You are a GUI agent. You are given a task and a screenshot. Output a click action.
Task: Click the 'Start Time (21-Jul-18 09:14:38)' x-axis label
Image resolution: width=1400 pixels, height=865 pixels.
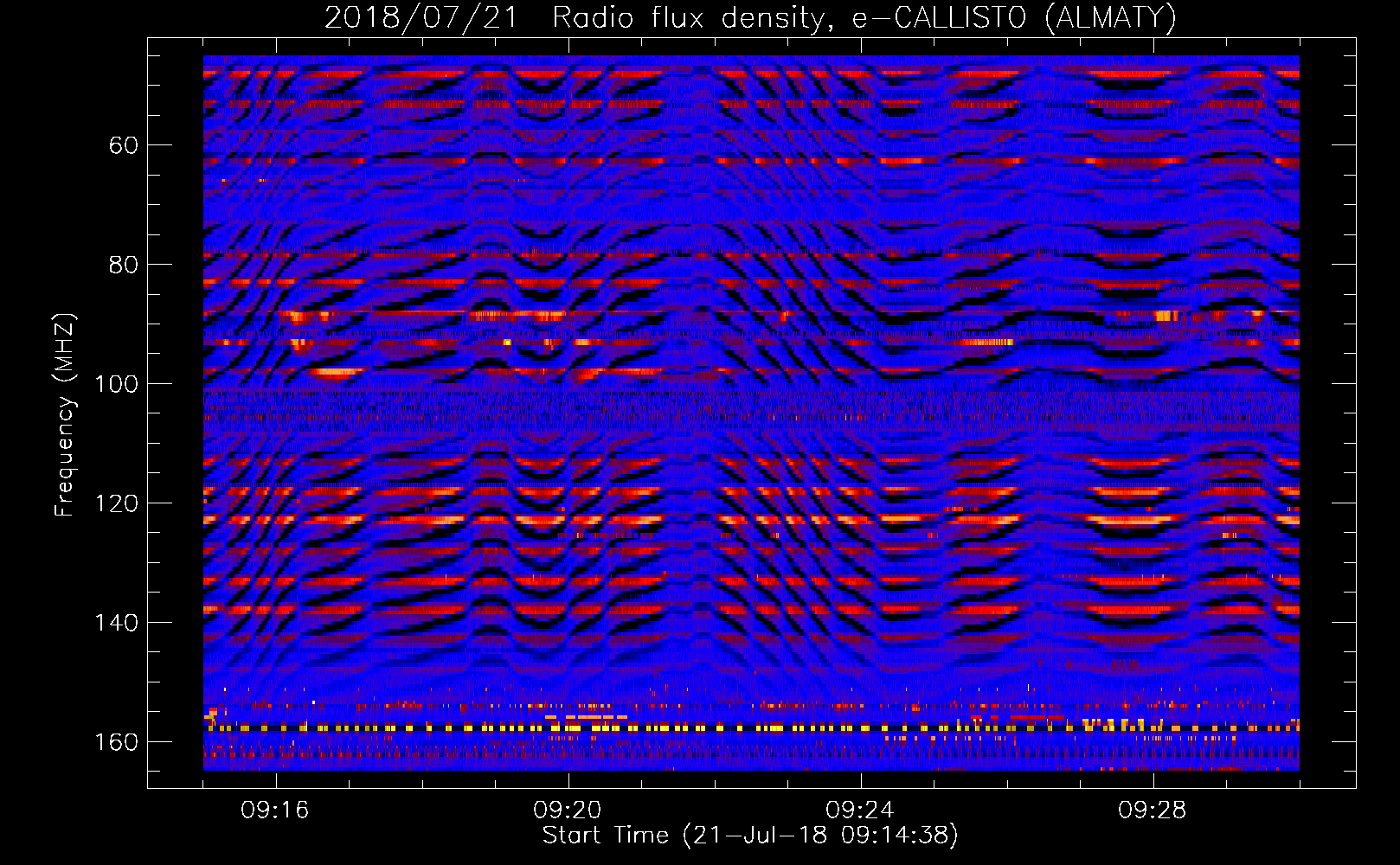click(750, 836)
